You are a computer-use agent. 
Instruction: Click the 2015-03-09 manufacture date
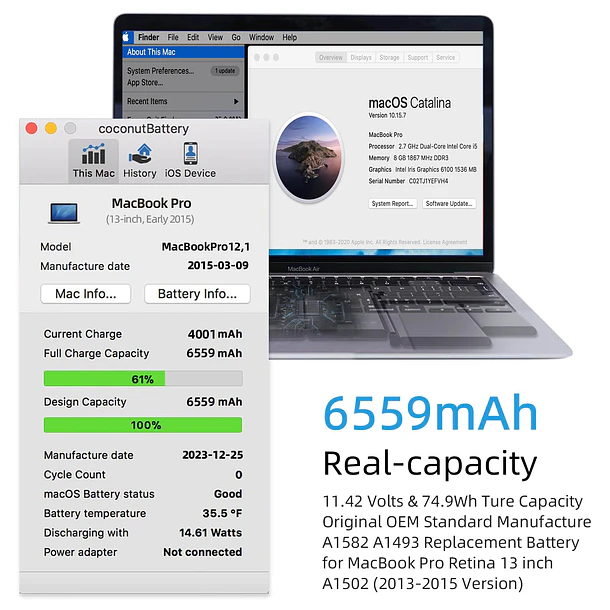pos(218,266)
